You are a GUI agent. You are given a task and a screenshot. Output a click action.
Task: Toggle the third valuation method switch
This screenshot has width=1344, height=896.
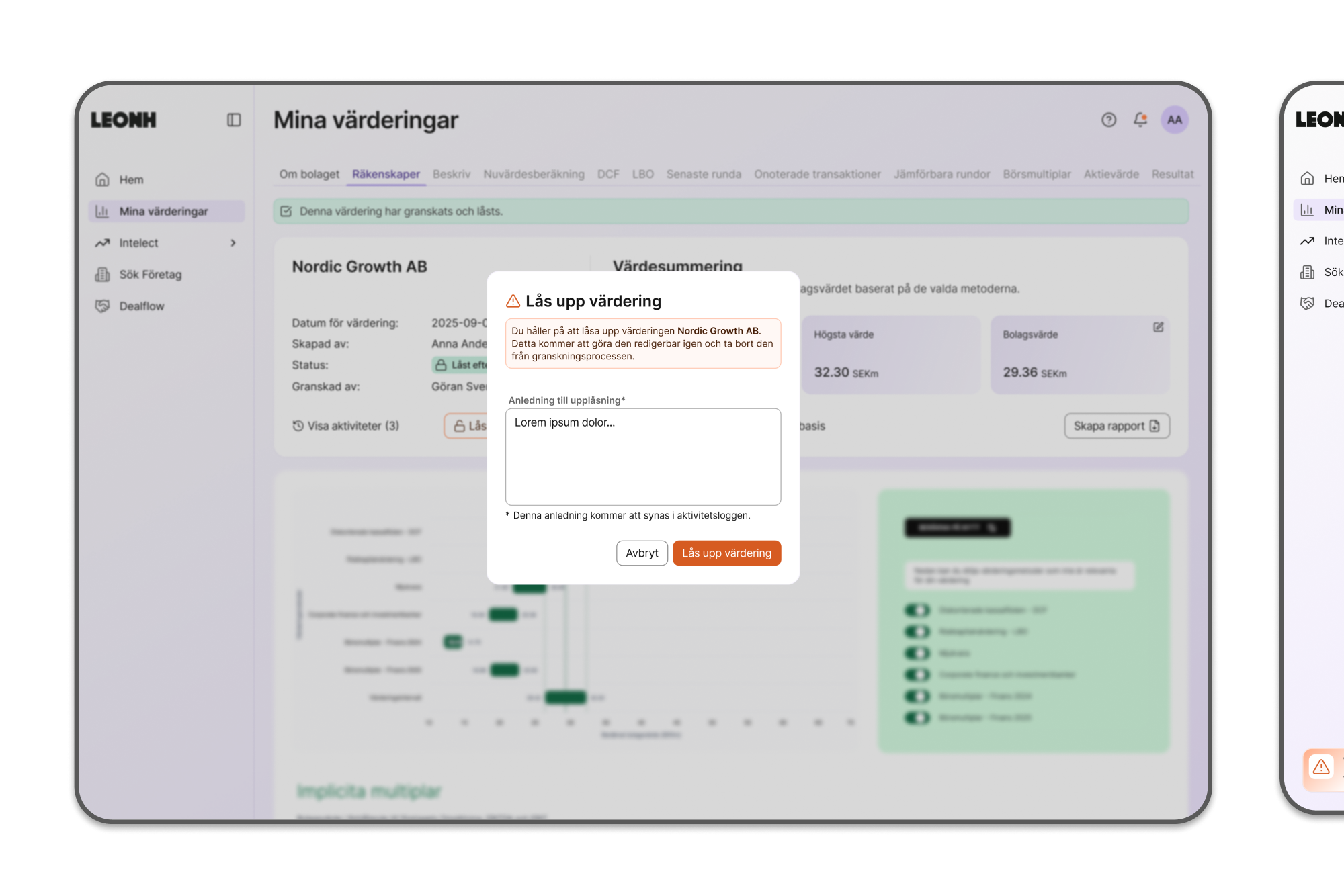click(x=919, y=653)
